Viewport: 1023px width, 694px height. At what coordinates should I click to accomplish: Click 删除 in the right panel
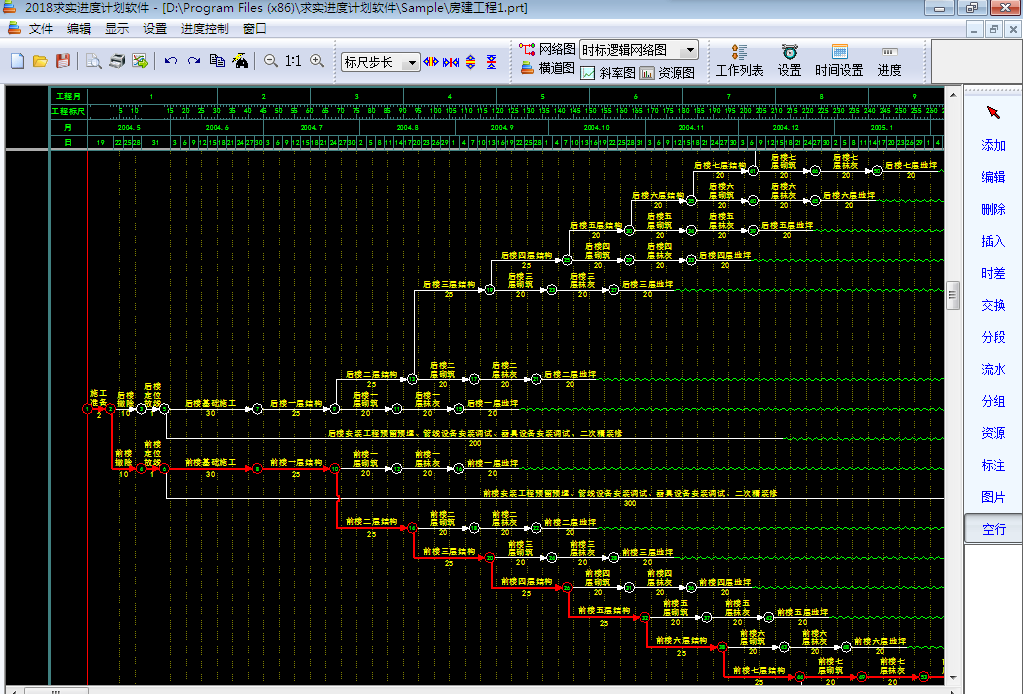993,209
